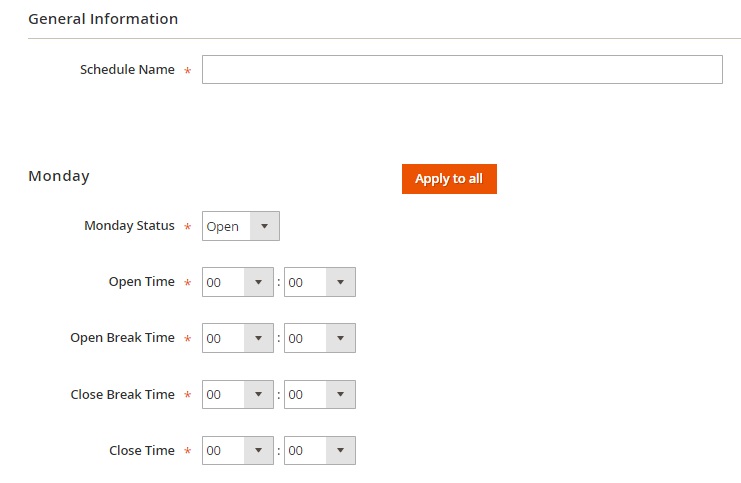Open the Open Time minute dropdown

[x=319, y=282]
